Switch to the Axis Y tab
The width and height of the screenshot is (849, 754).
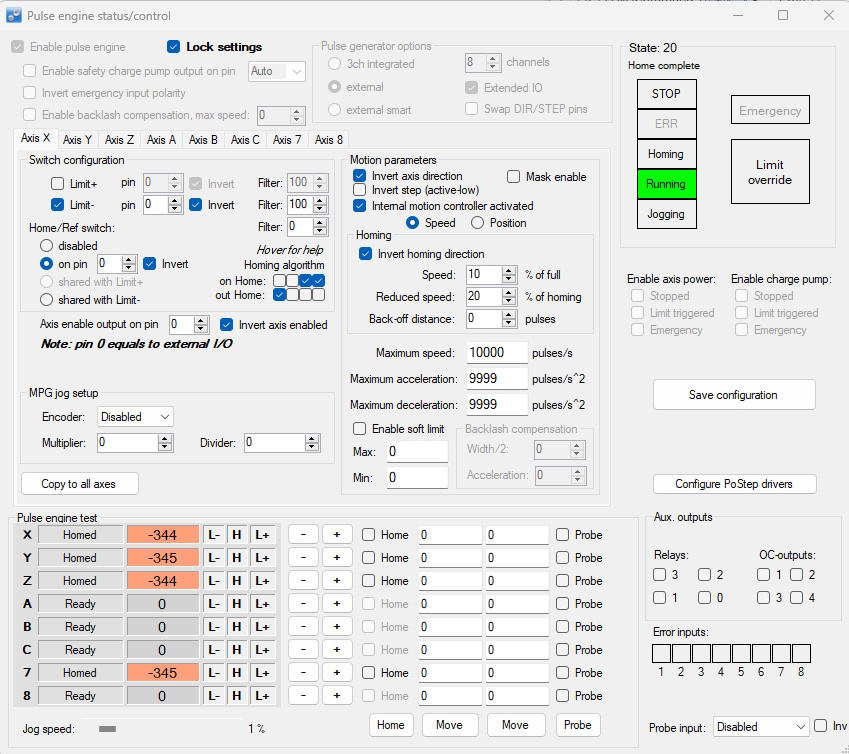click(x=77, y=140)
